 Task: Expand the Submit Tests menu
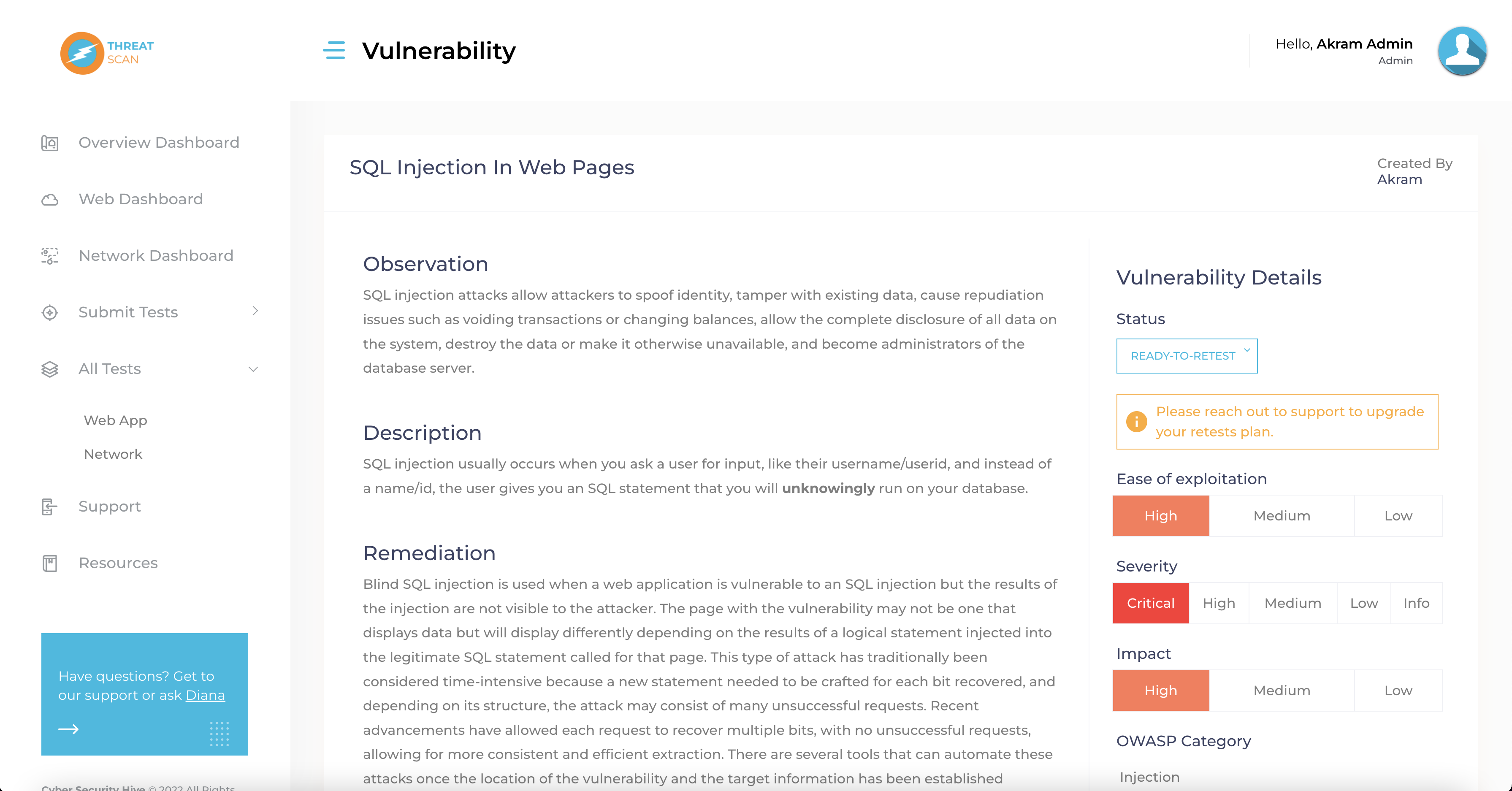coord(255,312)
